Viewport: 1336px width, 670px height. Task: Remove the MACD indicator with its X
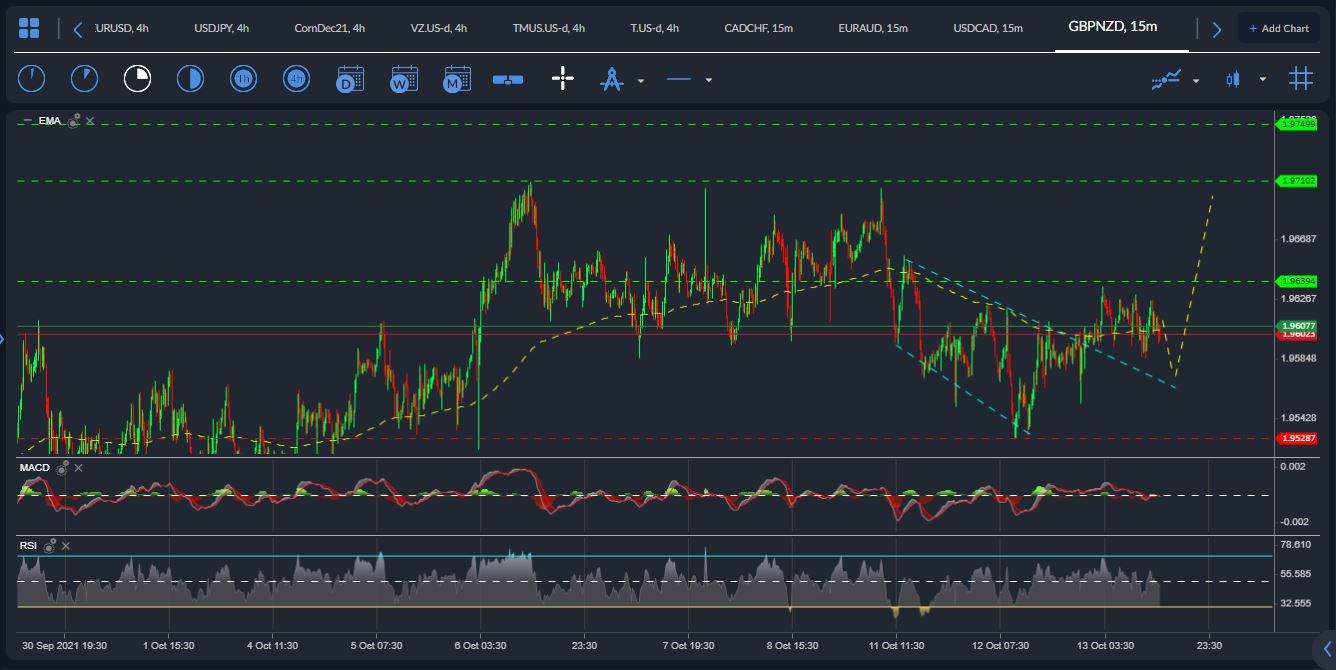(x=77, y=467)
